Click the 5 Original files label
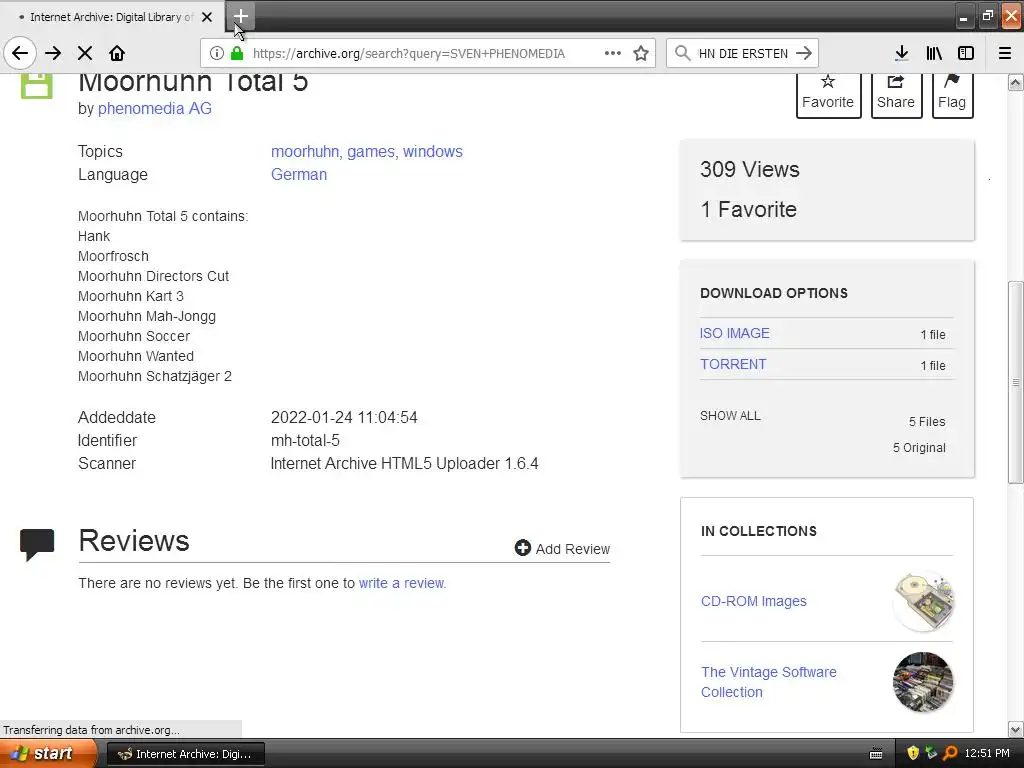This screenshot has height=768, width=1024. click(x=919, y=447)
